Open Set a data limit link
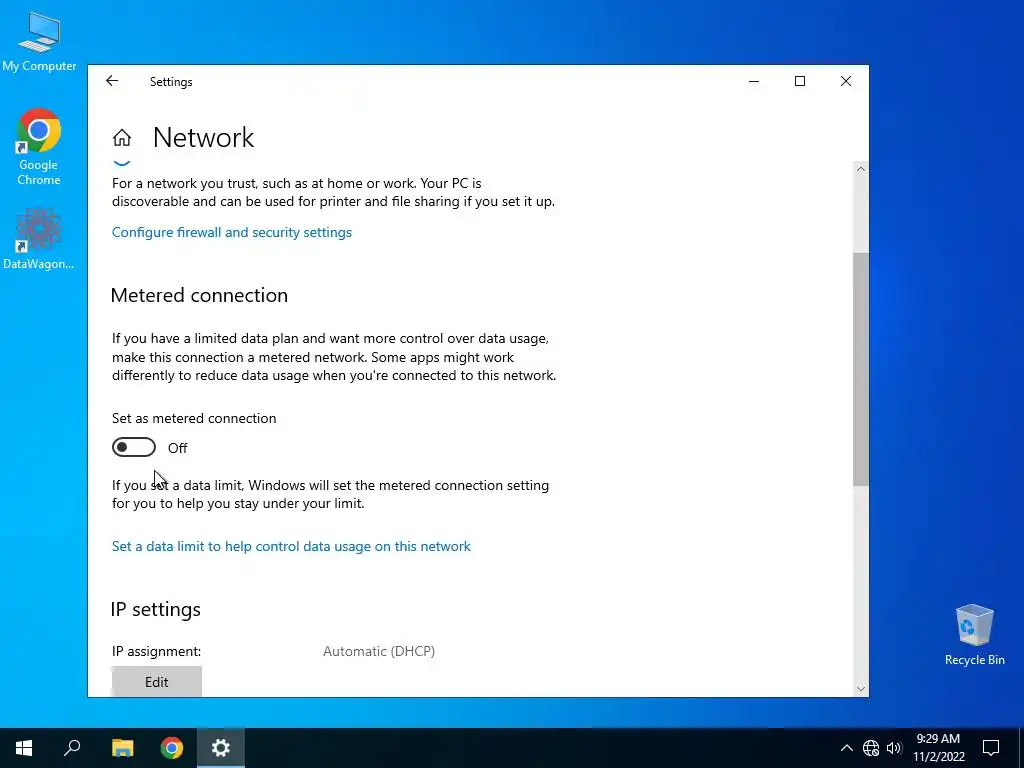Screen dimensions: 1024x768 (x=291, y=547)
